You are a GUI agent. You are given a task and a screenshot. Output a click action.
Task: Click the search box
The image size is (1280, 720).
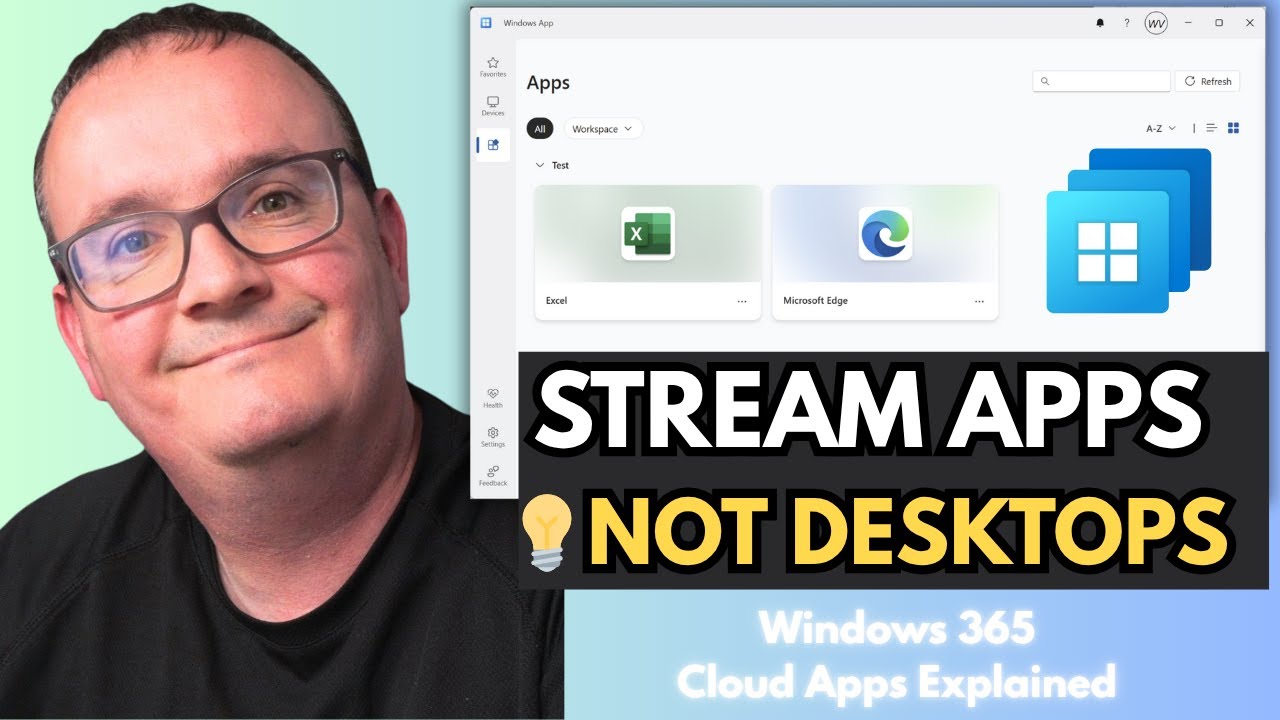1101,82
